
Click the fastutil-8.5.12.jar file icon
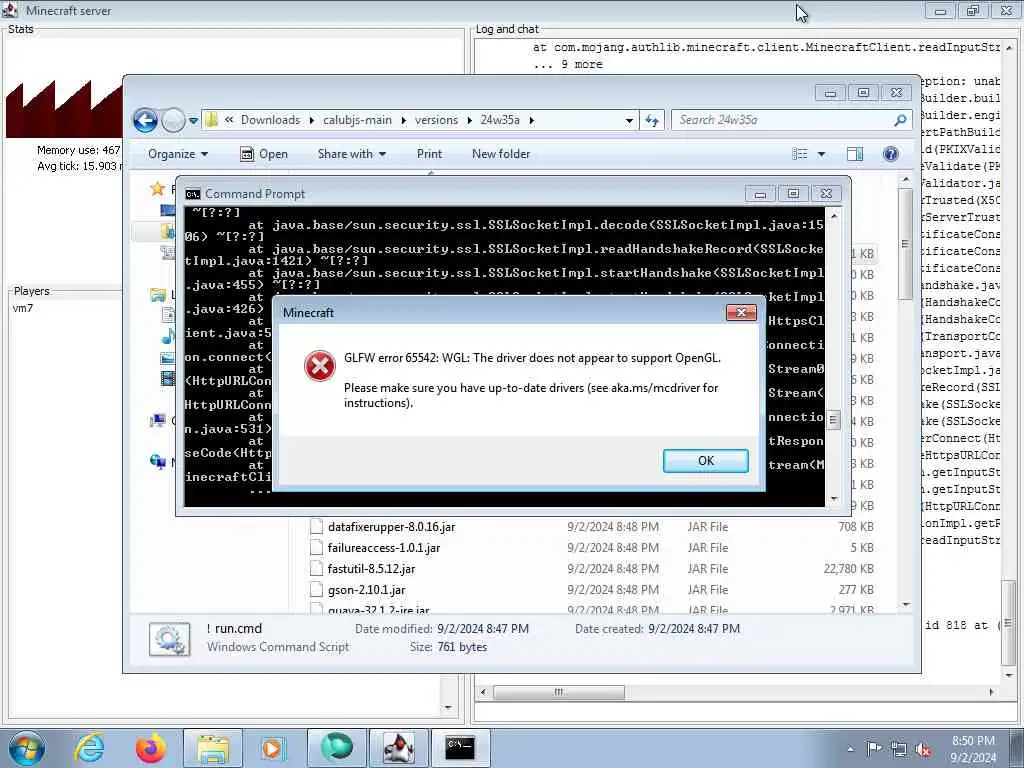pos(317,569)
